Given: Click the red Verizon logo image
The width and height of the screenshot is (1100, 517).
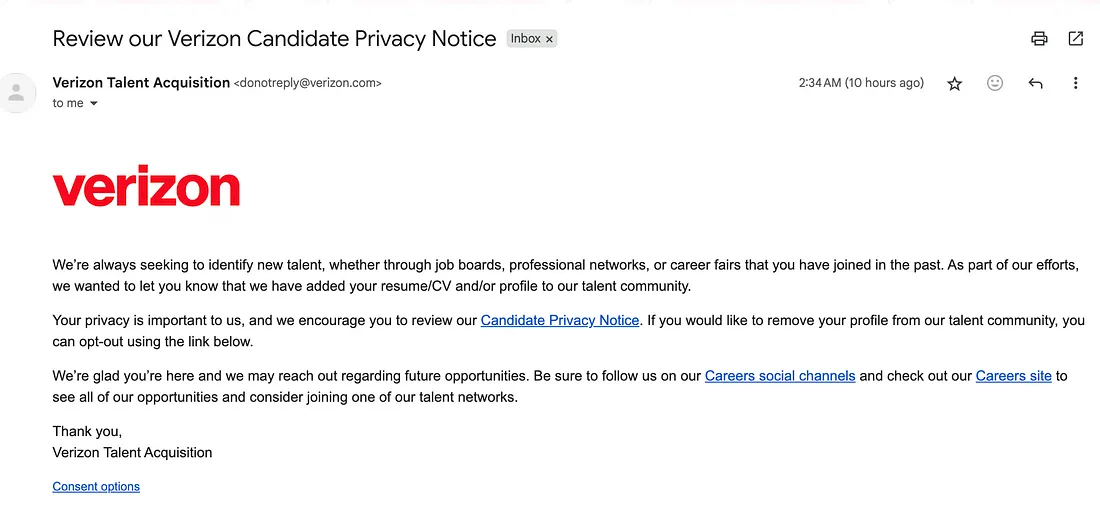Looking at the screenshot, I should [146, 185].
